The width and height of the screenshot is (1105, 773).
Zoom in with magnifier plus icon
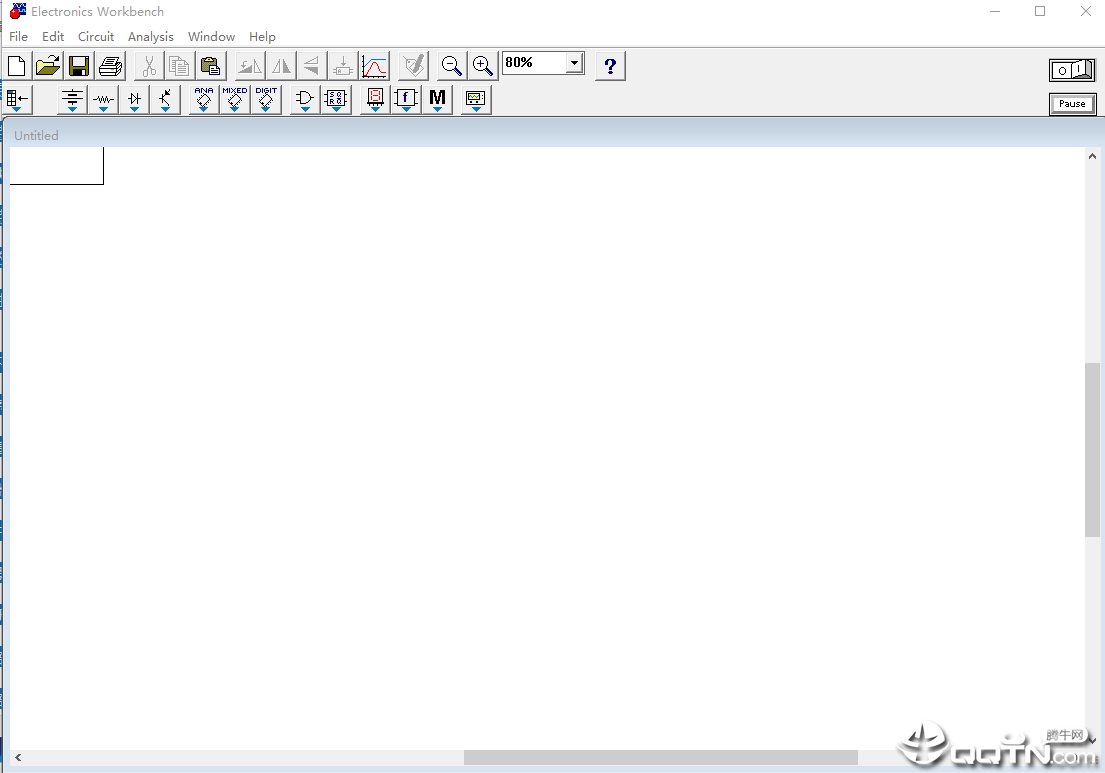point(483,66)
